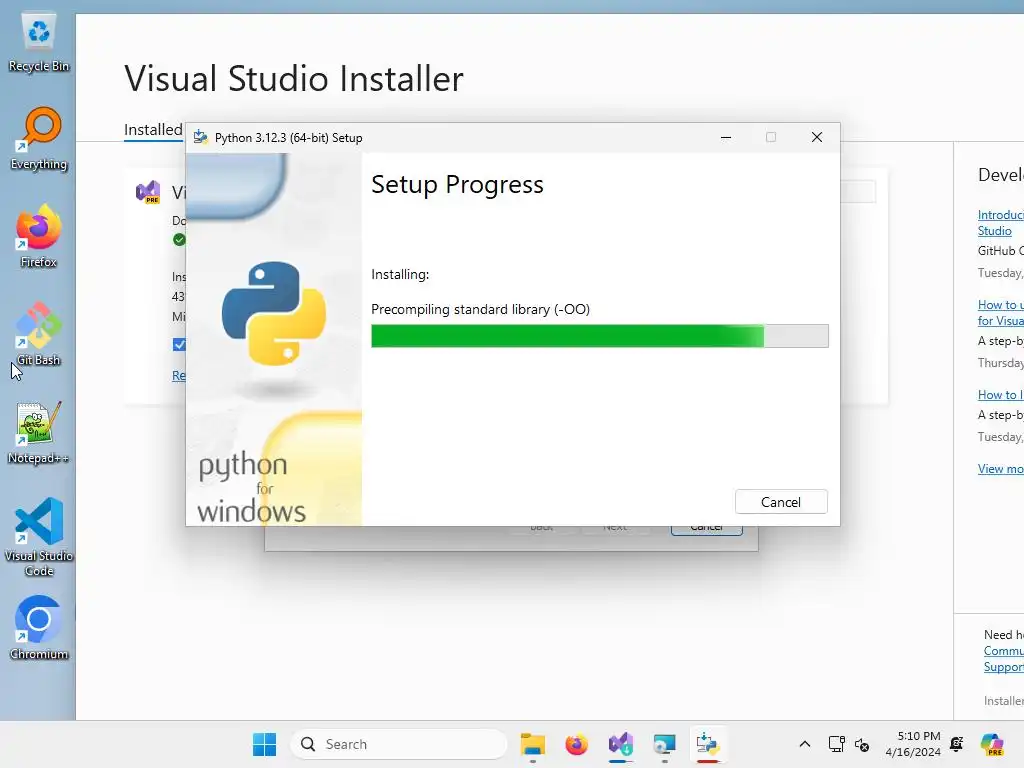Viewport: 1024px width, 768px height.
Task: Minimize the Python 3.12.3 Setup window
Action: [726, 137]
